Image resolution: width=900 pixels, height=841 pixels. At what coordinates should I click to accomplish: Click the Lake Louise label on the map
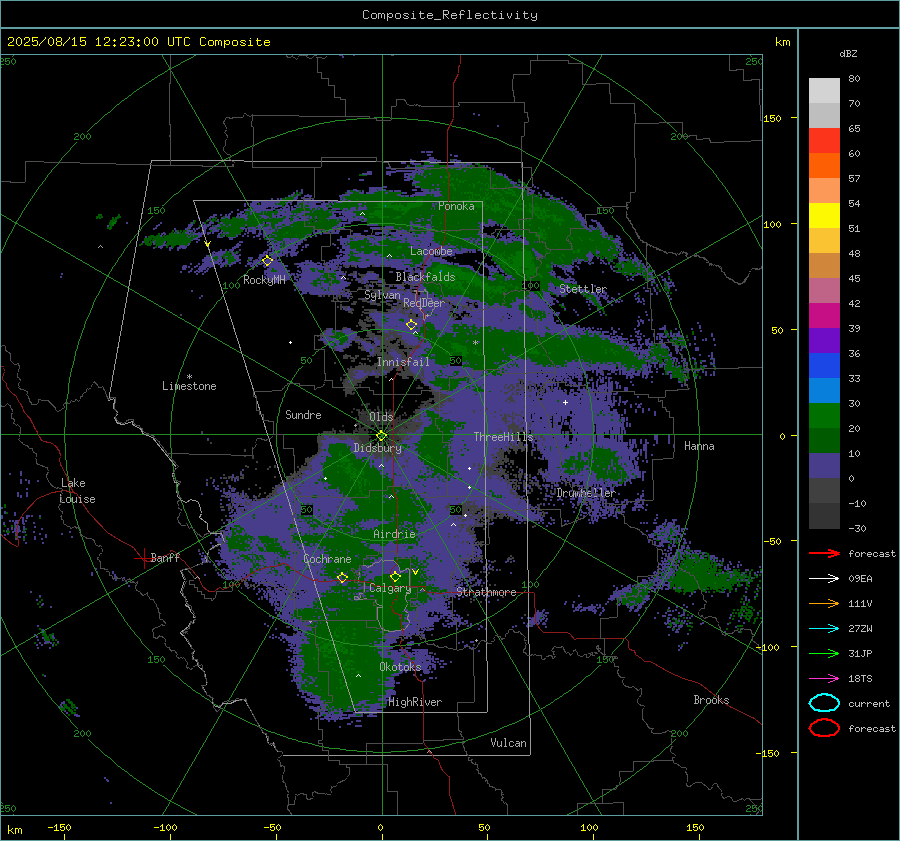click(77, 491)
